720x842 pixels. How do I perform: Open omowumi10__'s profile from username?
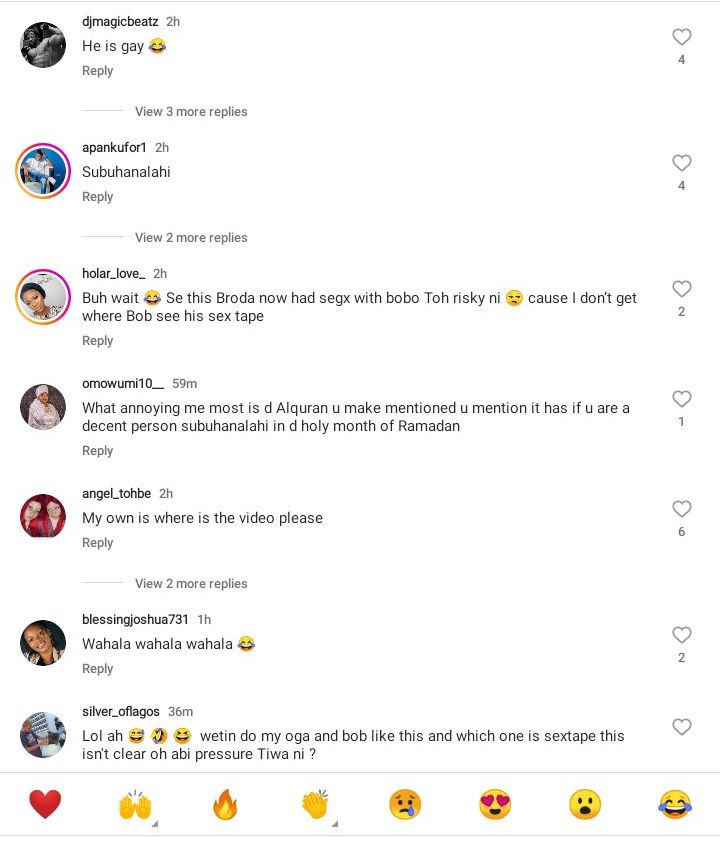coord(122,383)
